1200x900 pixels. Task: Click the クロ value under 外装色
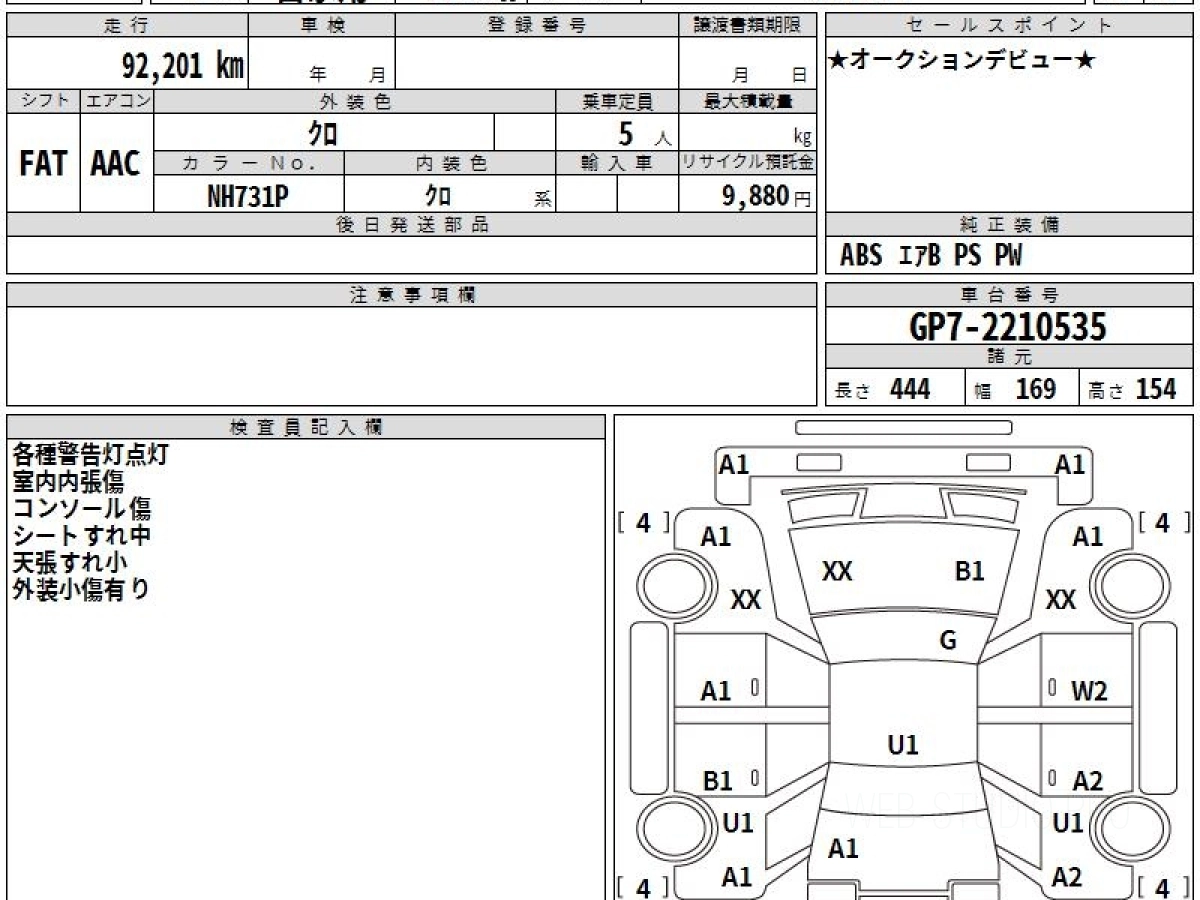pyautogui.click(x=323, y=132)
